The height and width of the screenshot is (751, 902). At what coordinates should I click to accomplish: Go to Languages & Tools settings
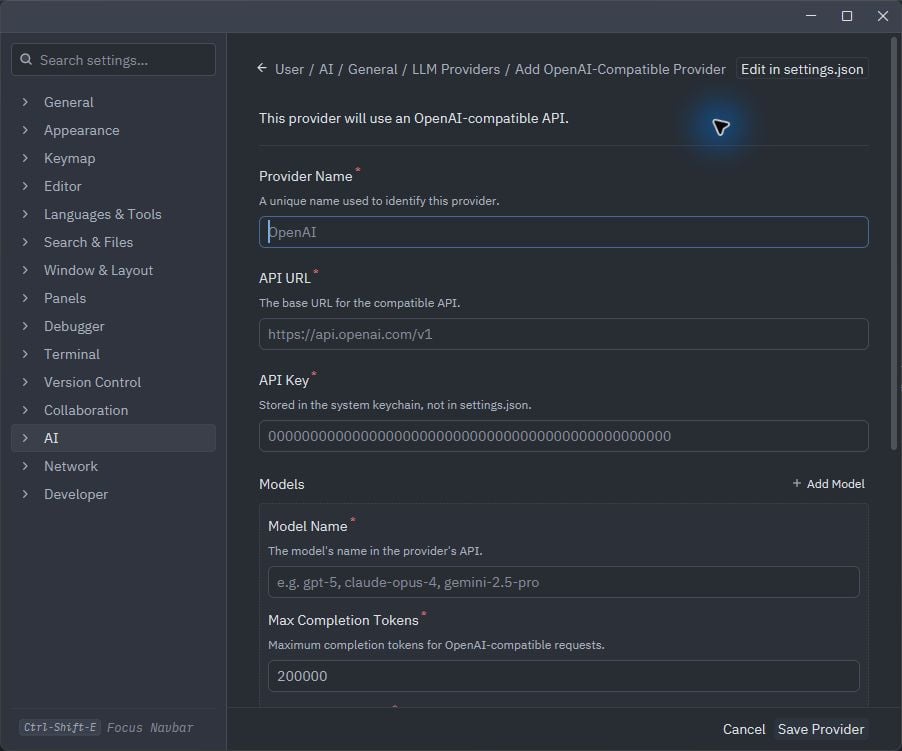pos(113,214)
